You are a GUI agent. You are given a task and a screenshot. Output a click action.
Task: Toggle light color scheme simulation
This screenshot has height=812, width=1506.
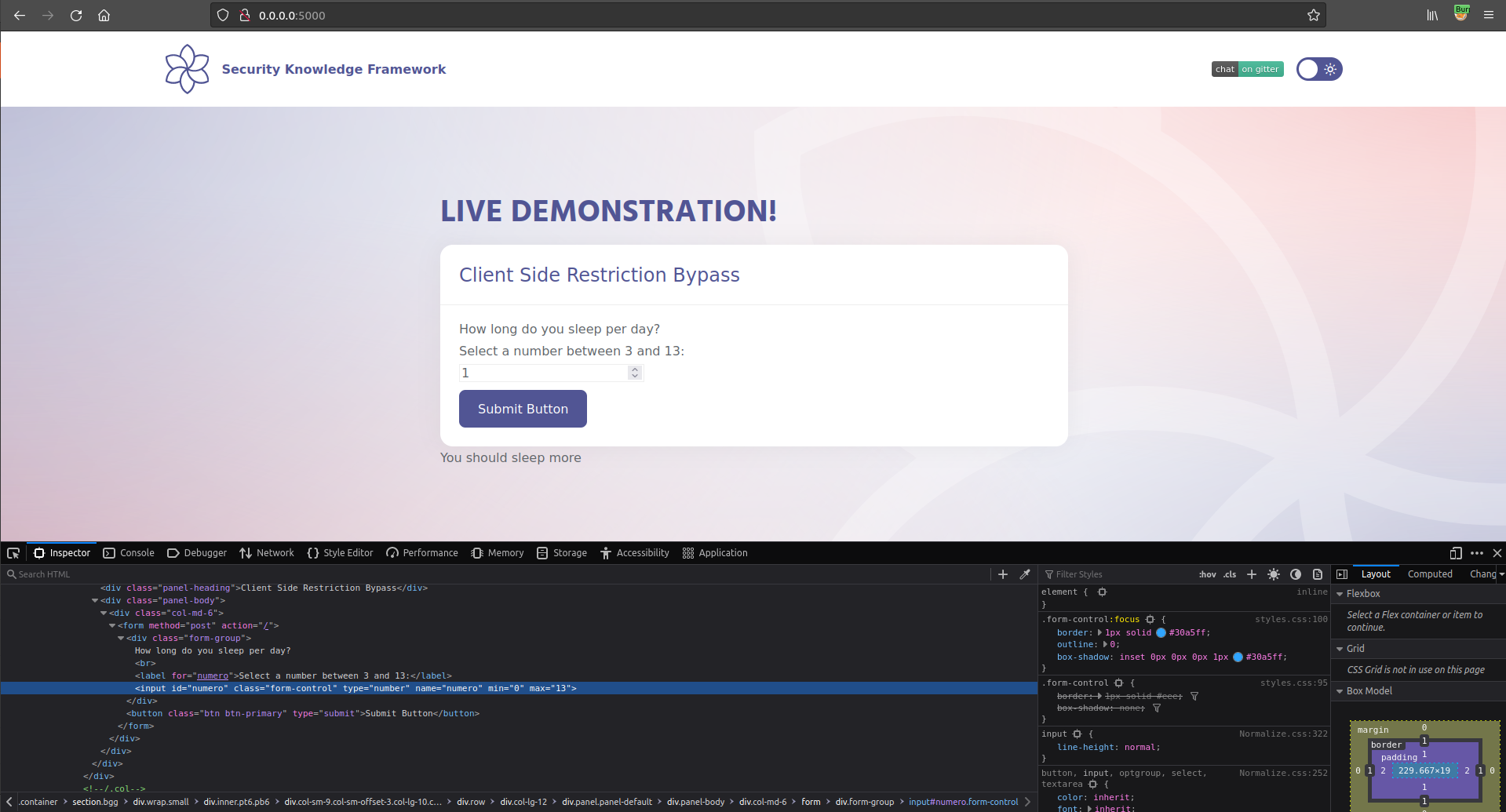(x=1274, y=574)
